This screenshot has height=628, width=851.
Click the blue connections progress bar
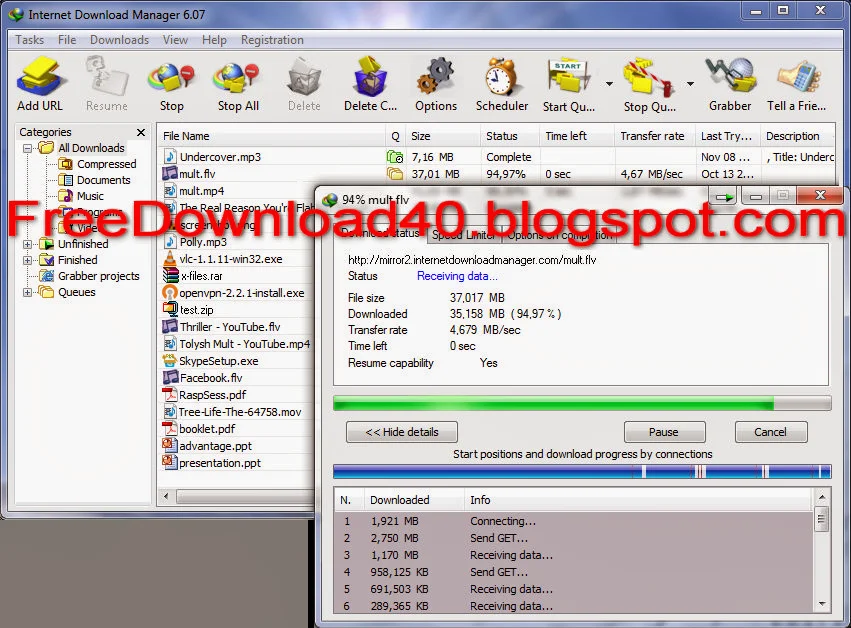pyautogui.click(x=582, y=471)
